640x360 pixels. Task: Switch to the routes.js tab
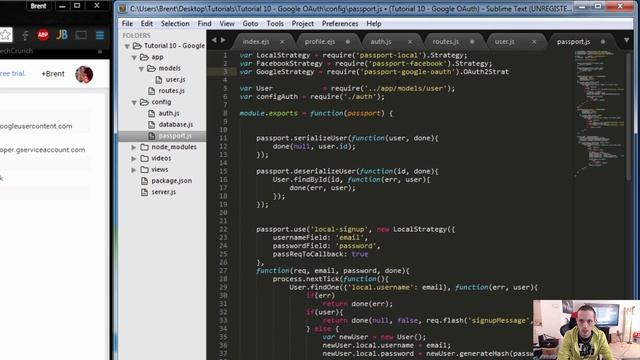445,42
